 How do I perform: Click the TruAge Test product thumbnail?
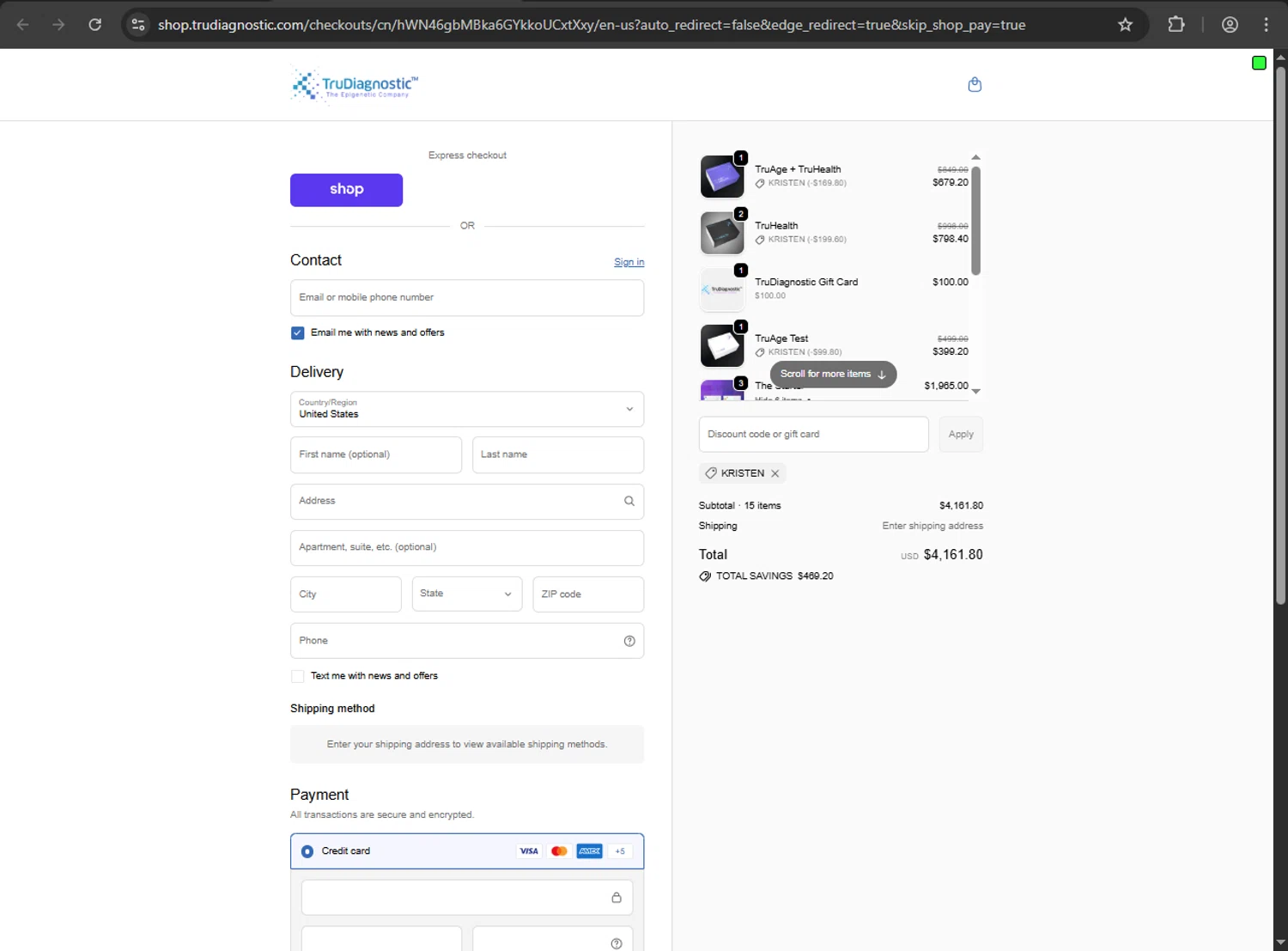tap(722, 345)
